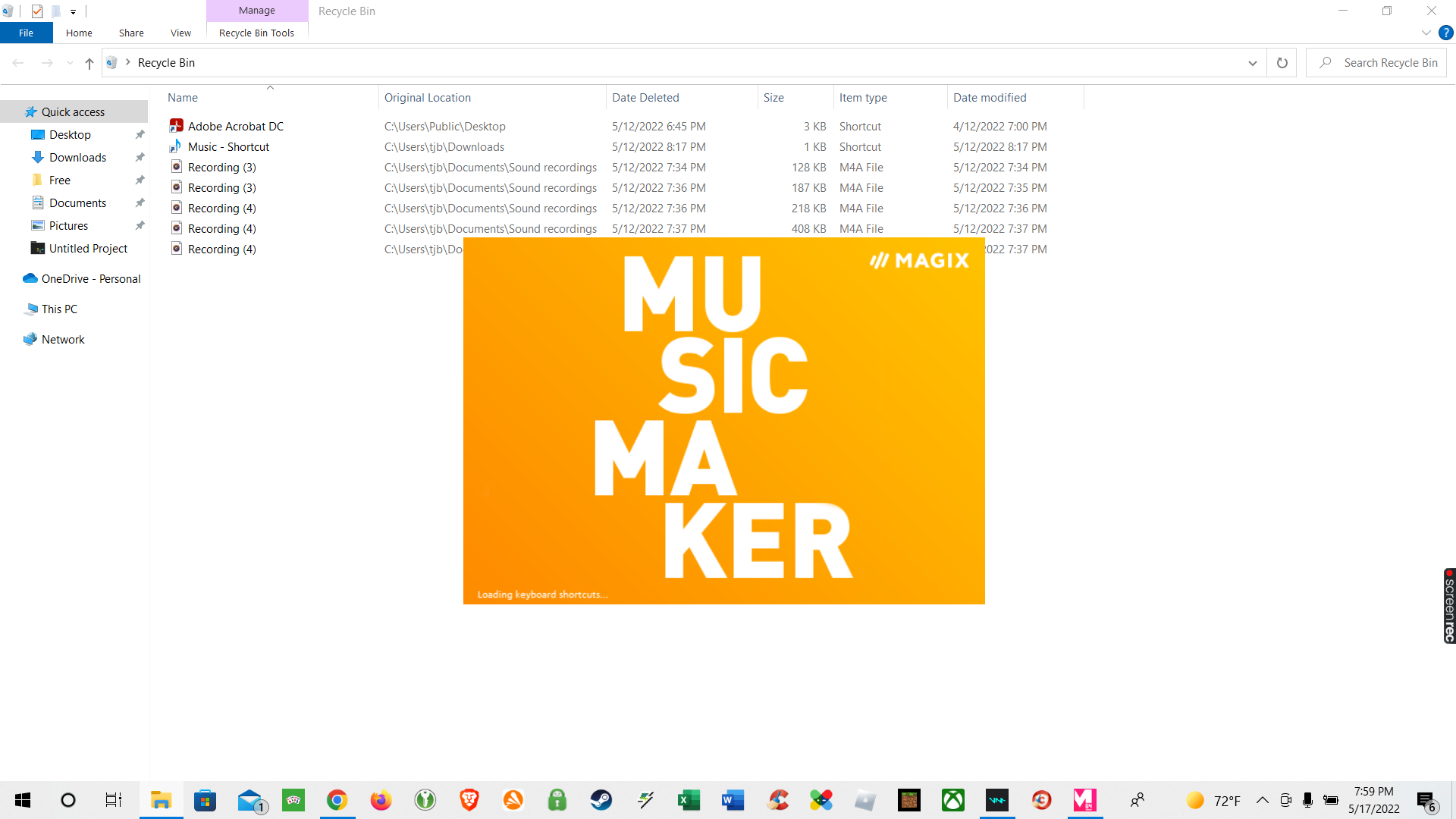Click the Up directory arrow icon
This screenshot has height=819, width=1456.
tap(89, 63)
